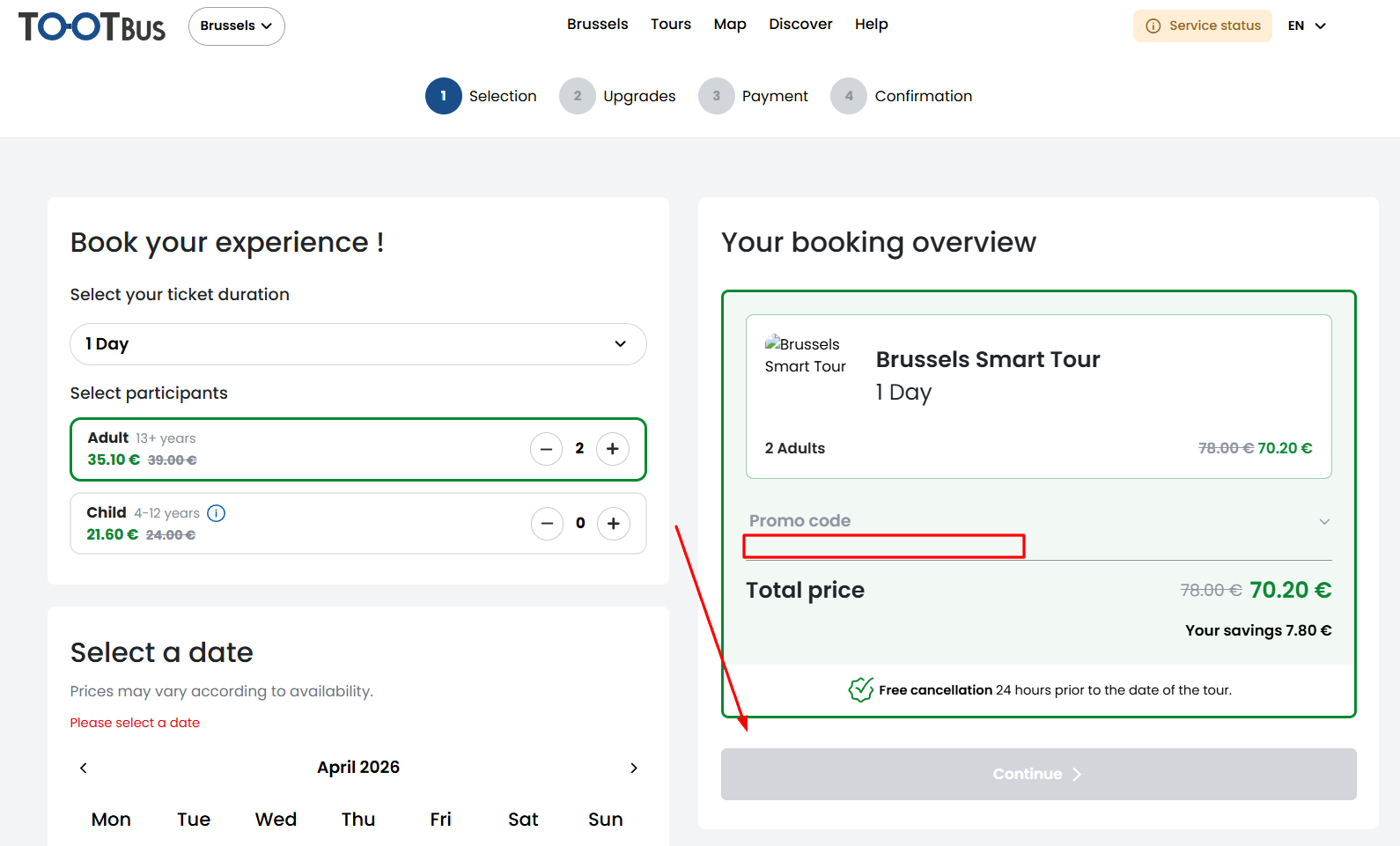Click the Mon weekday header
The height and width of the screenshot is (846, 1400).
(x=111, y=820)
